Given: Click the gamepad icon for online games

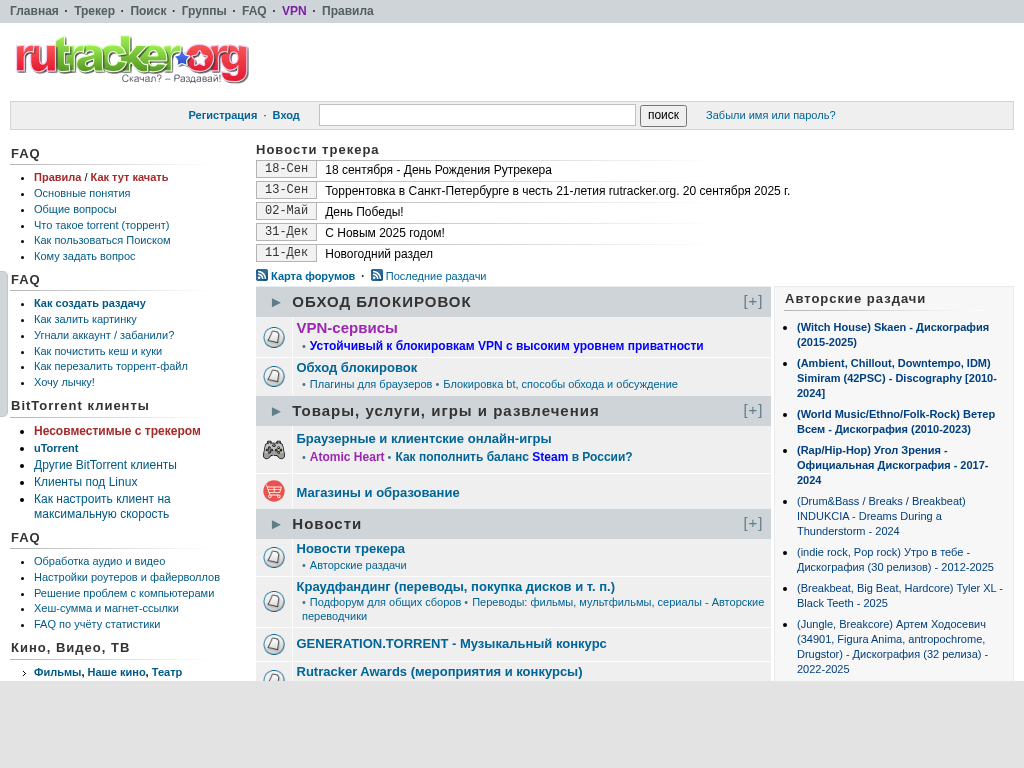Looking at the screenshot, I should (x=274, y=450).
